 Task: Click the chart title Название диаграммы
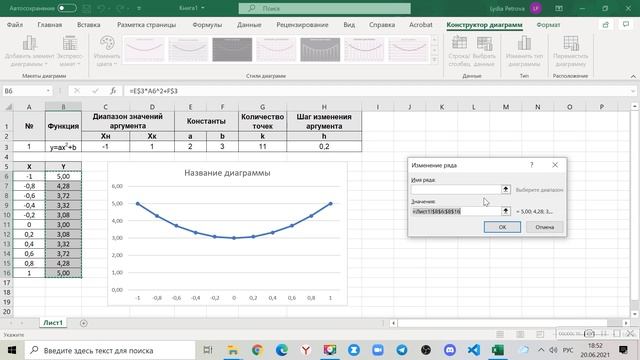[x=227, y=173]
